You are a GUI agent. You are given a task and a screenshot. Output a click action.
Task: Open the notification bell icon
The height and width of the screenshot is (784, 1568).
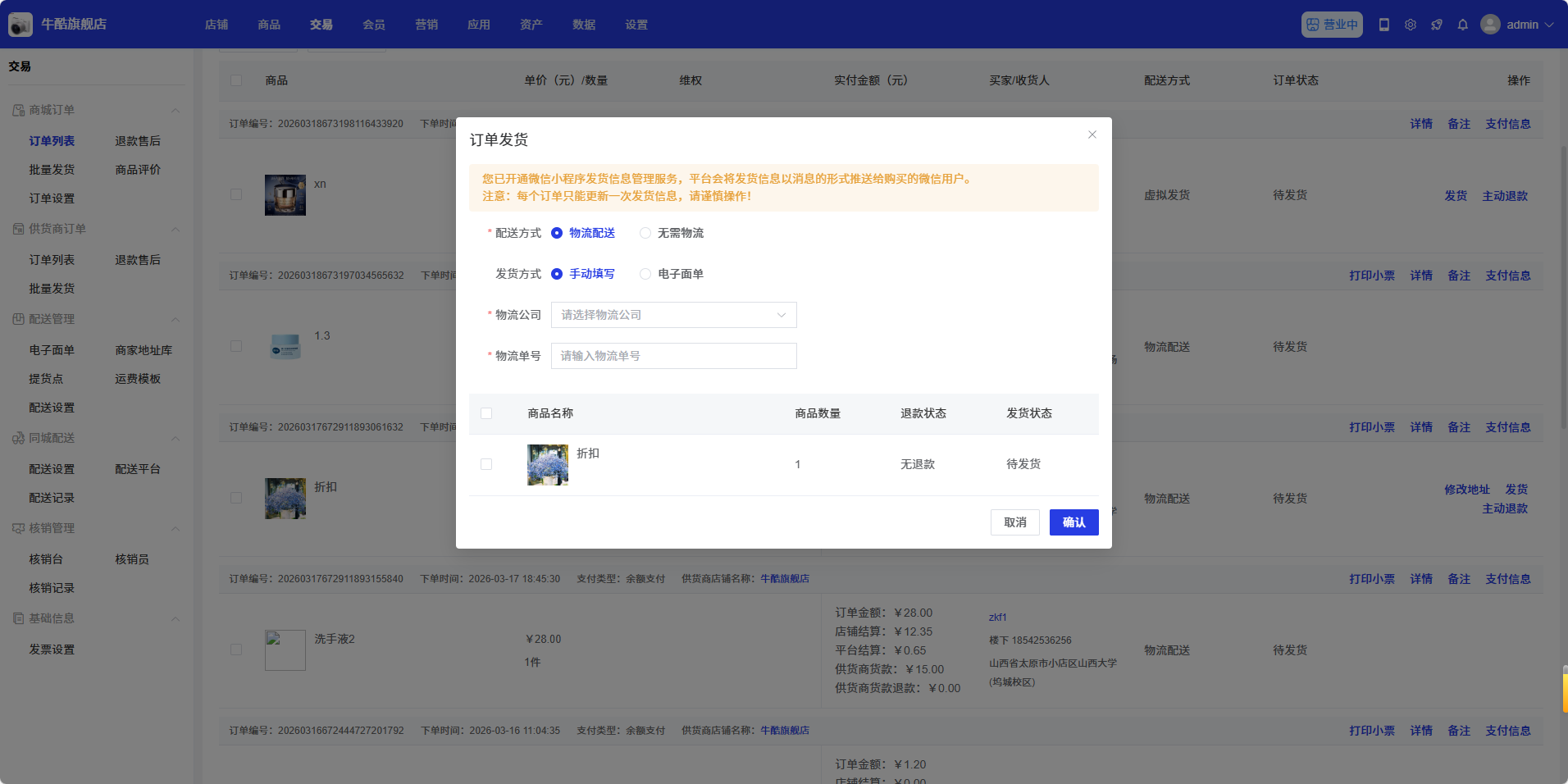tap(1462, 25)
